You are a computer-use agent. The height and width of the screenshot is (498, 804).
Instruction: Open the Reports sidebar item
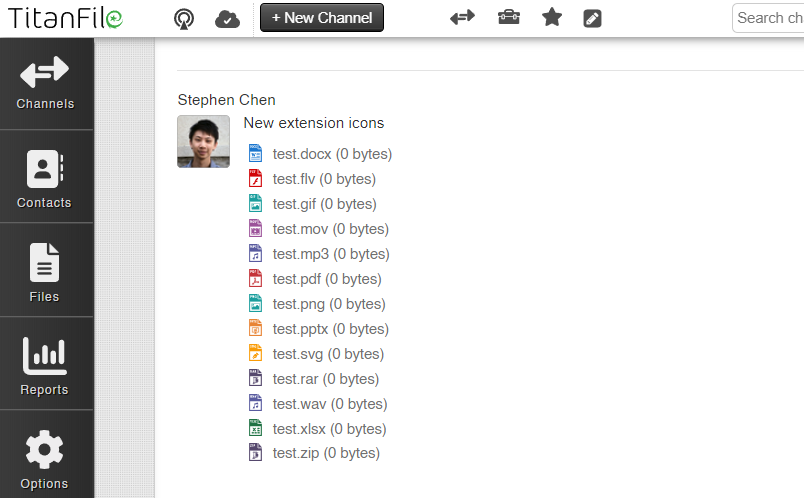tap(46, 364)
